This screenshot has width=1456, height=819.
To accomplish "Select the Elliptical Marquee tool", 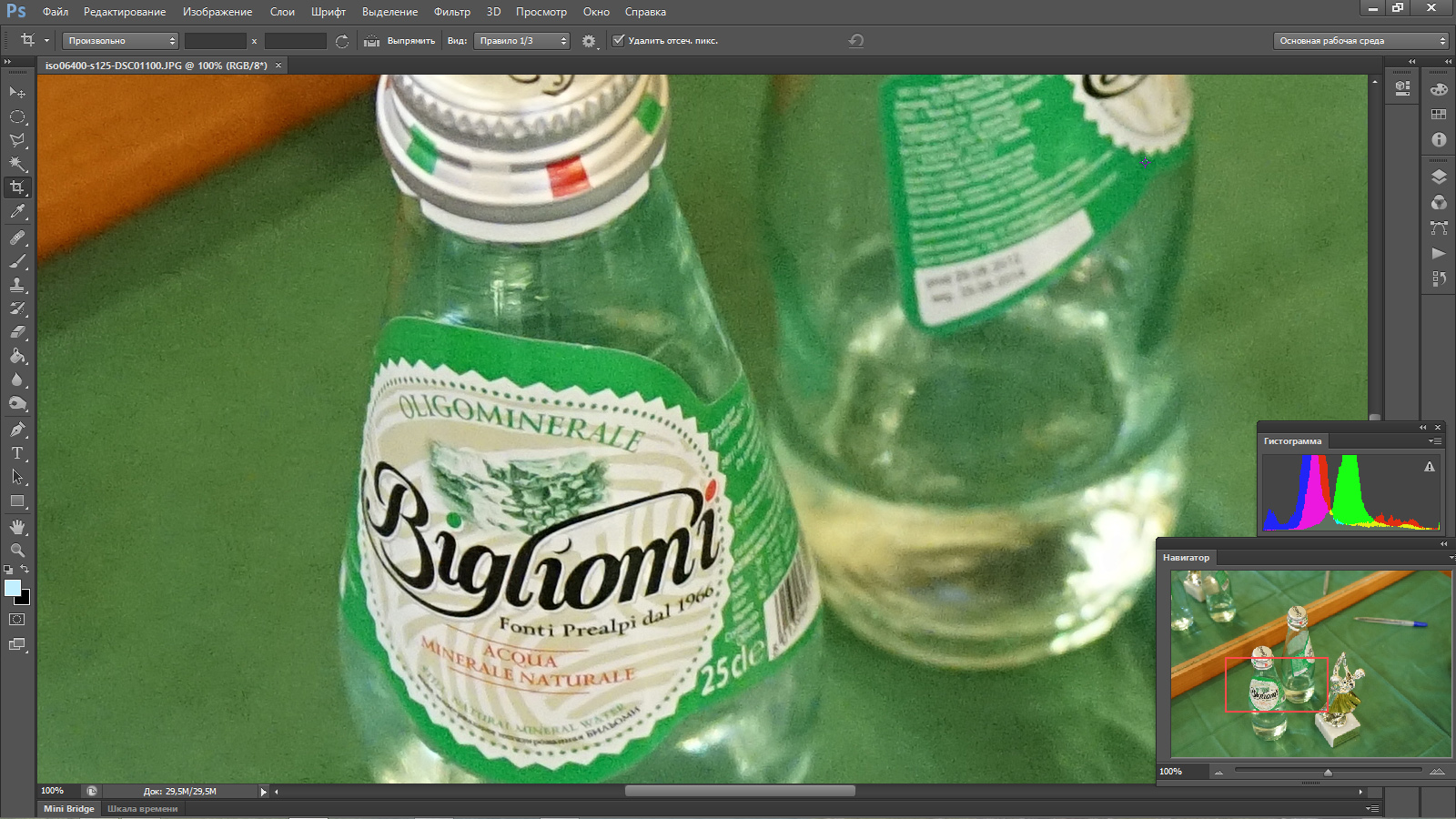I will 17,116.
